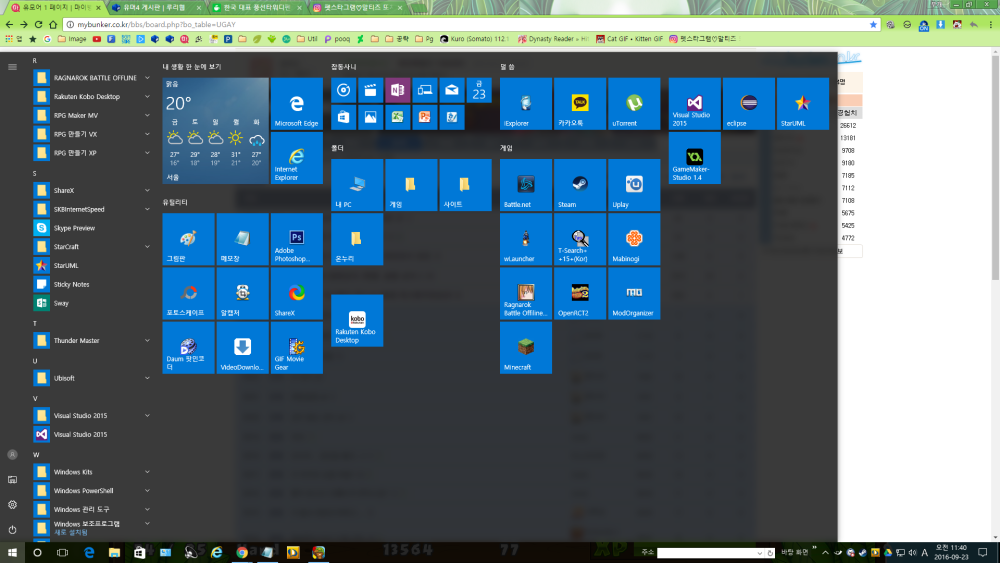Launch the eclipse tile
This screenshot has width=1000, height=563.
click(x=749, y=103)
